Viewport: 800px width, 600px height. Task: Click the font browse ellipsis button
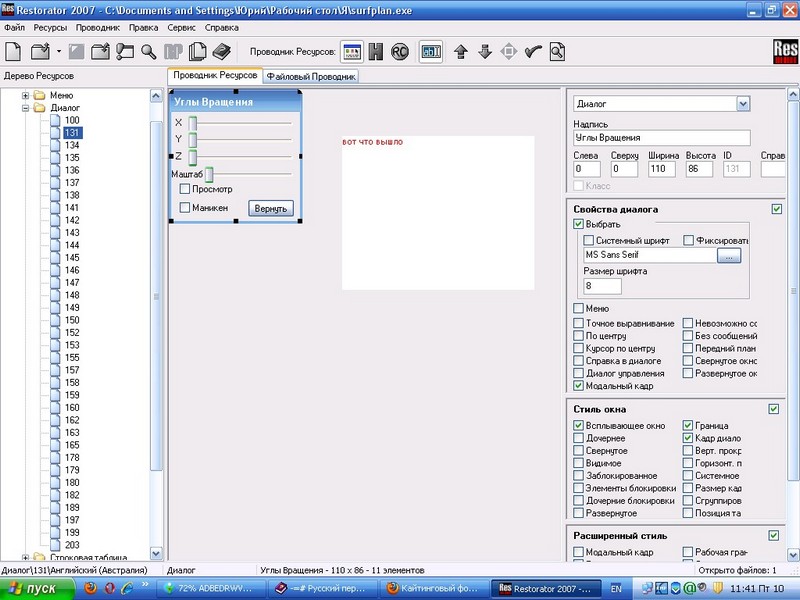729,256
